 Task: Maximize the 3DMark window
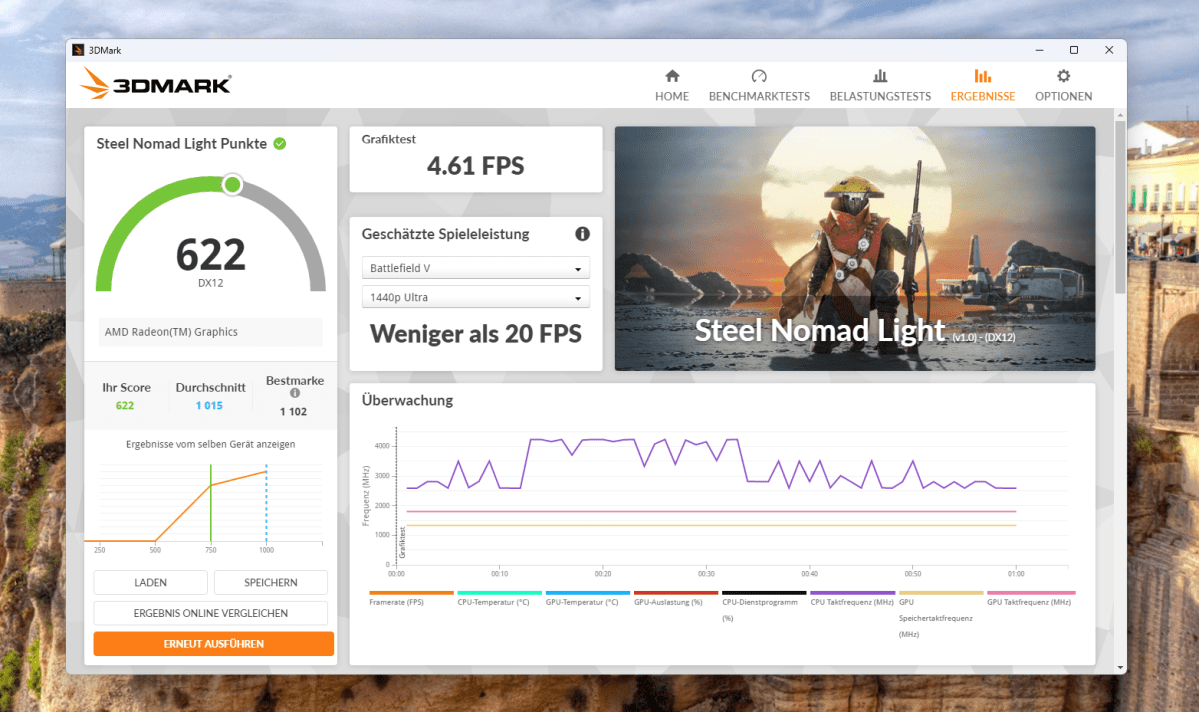point(1074,50)
